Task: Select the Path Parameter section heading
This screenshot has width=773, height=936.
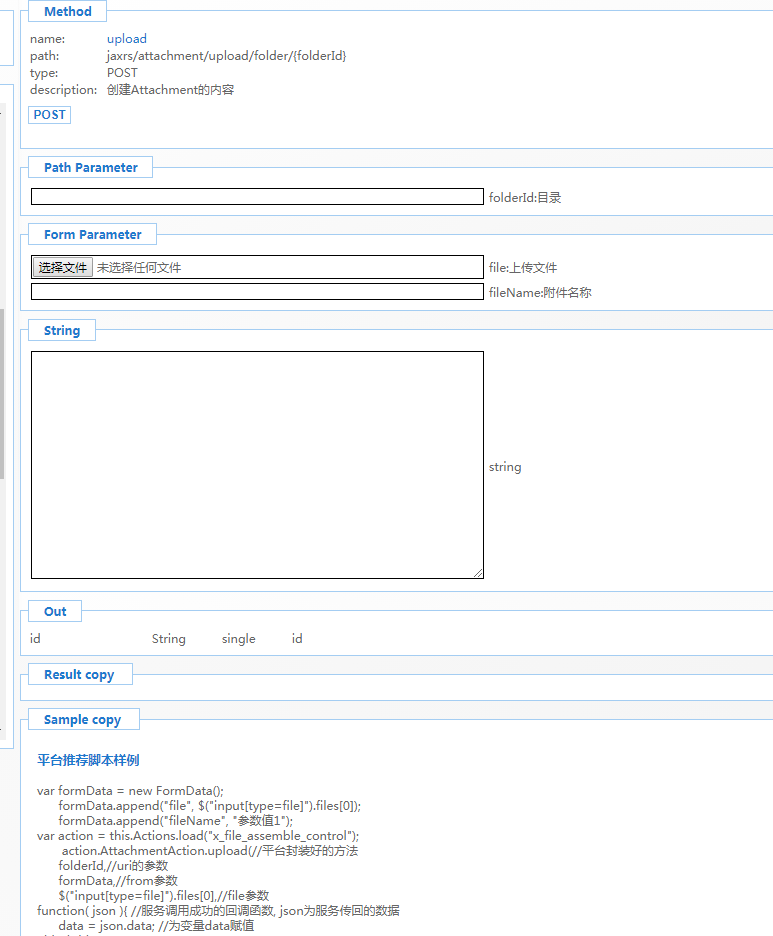Action: tap(91, 167)
